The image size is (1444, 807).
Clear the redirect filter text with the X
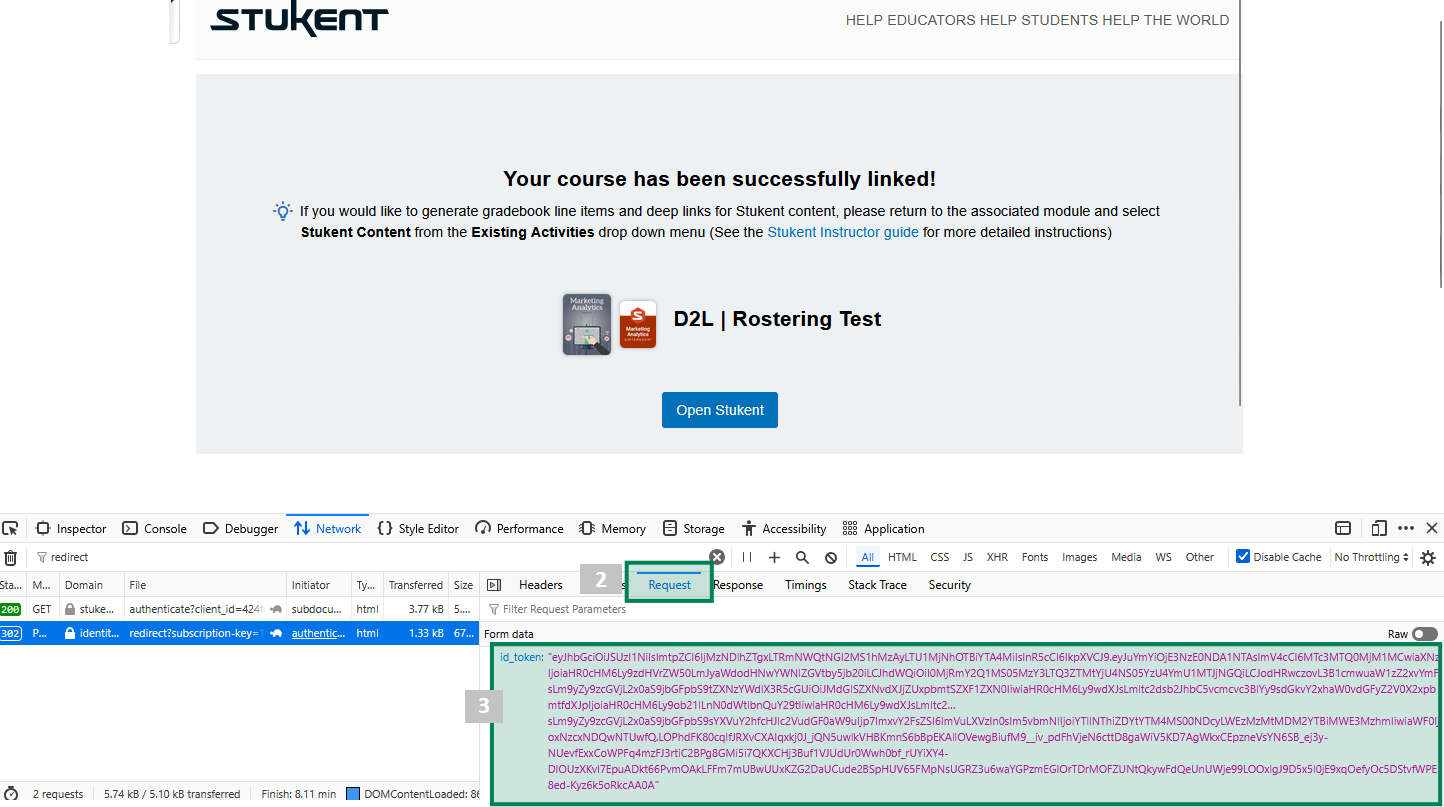coord(717,557)
